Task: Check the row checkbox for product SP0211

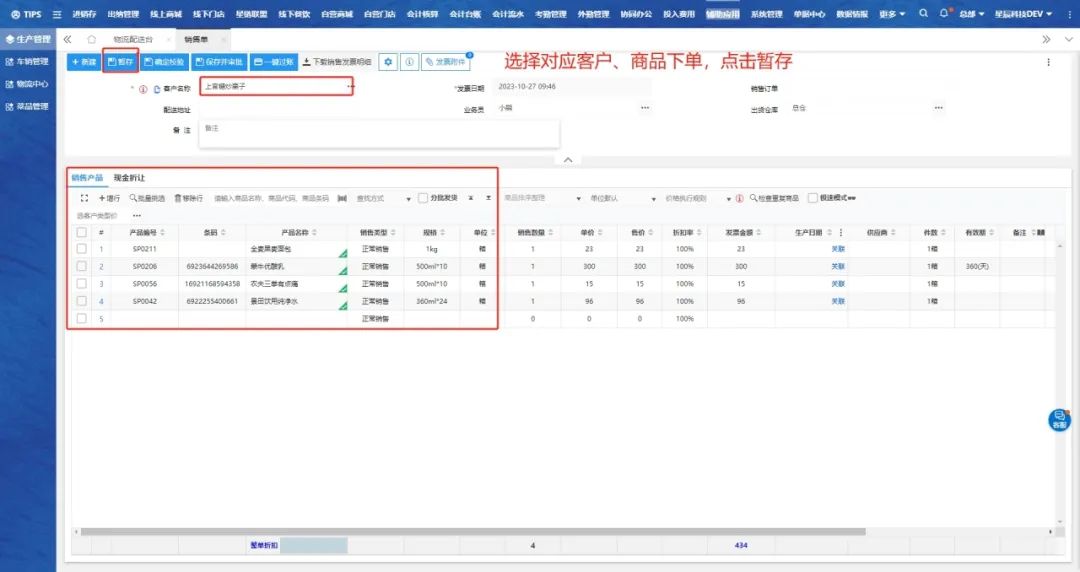Action: tap(82, 249)
